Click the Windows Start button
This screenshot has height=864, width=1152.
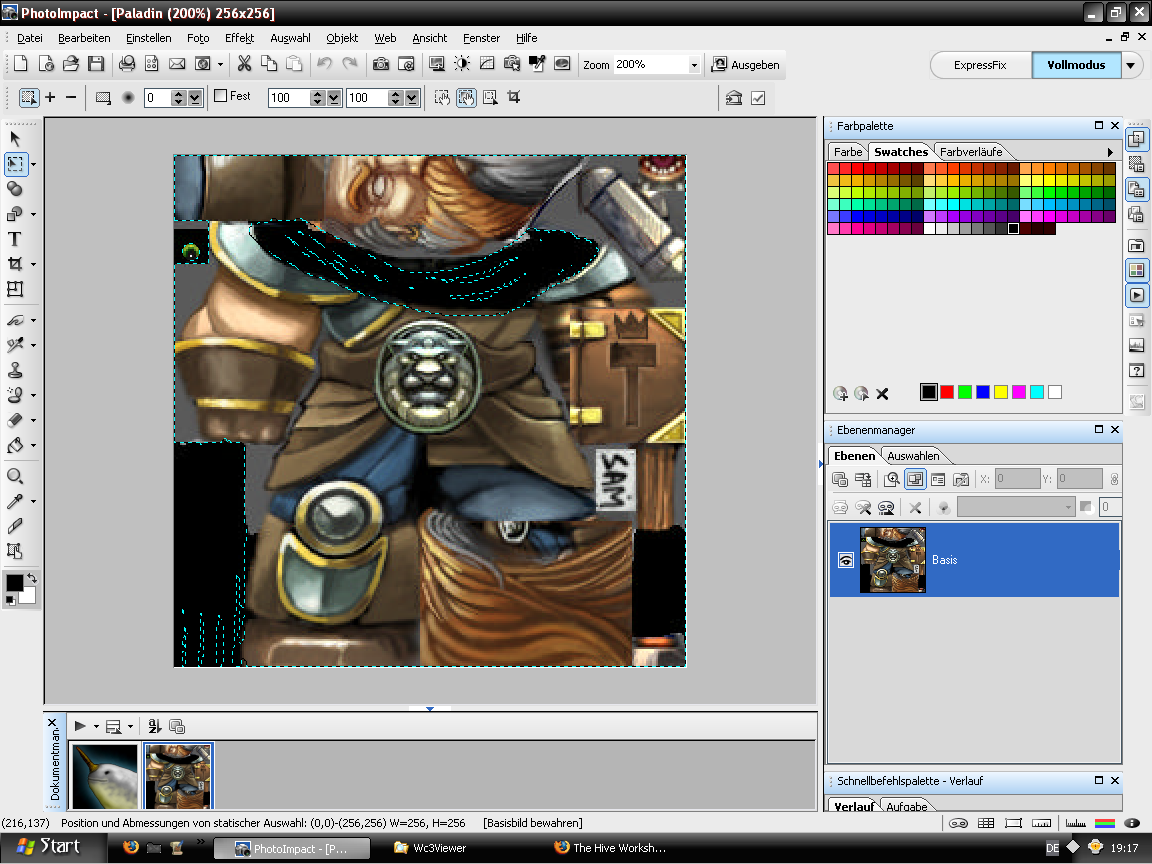(50, 847)
